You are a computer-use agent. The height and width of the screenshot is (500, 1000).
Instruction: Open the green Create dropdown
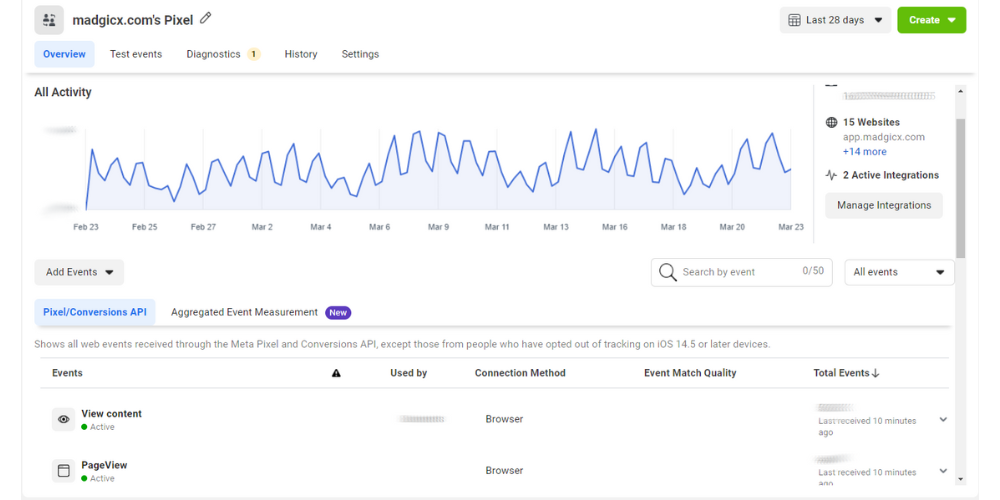point(932,20)
